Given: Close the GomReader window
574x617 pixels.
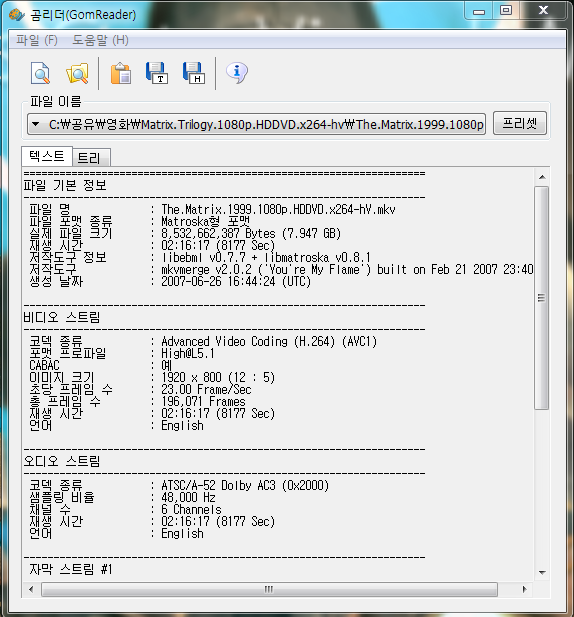Looking at the screenshot, I should click(x=544, y=10).
